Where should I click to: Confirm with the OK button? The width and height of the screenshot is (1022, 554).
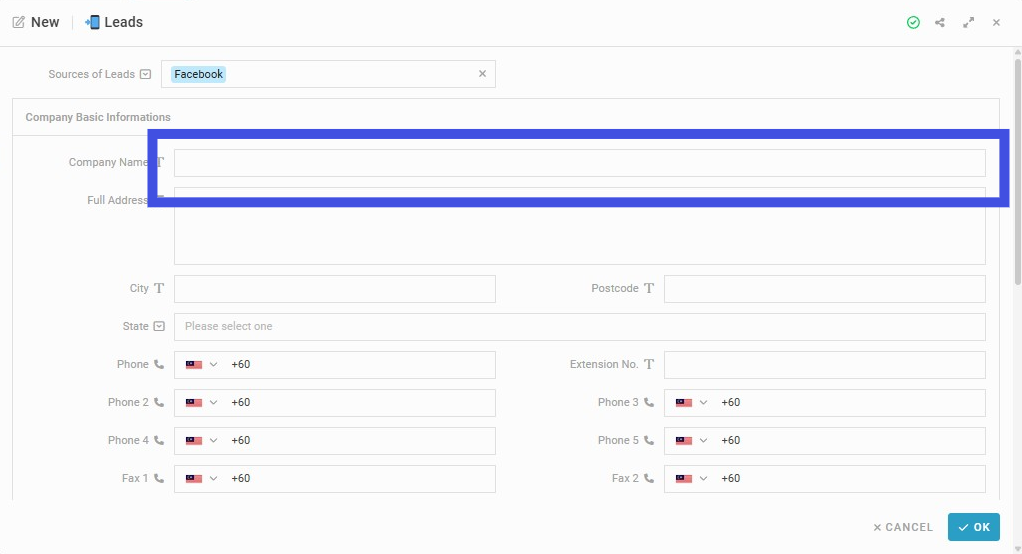974,527
